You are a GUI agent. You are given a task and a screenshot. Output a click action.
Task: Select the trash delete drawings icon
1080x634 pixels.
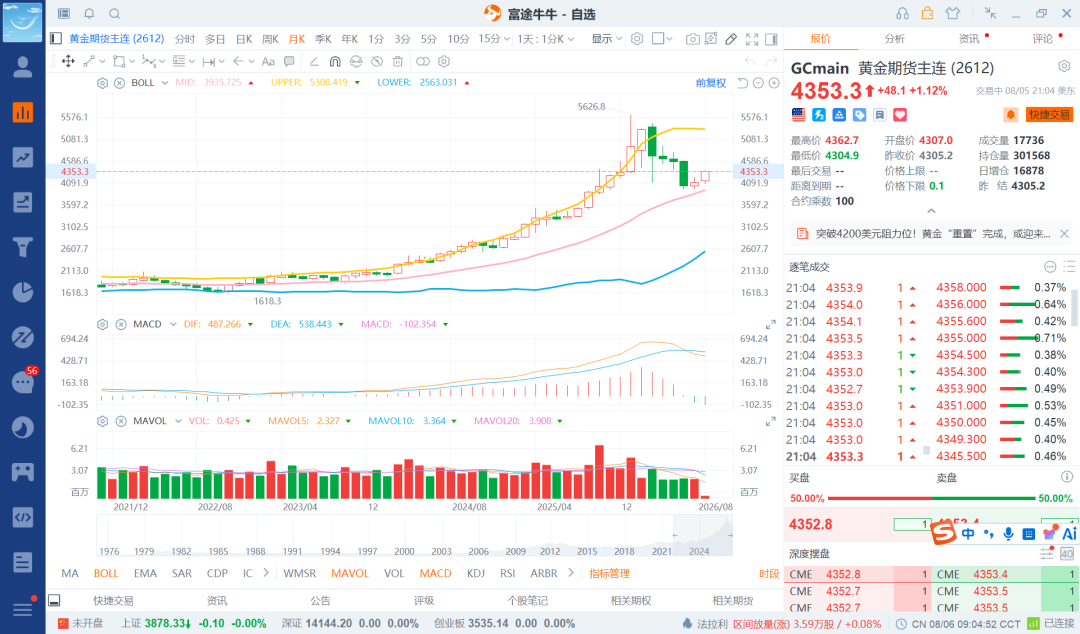point(397,61)
